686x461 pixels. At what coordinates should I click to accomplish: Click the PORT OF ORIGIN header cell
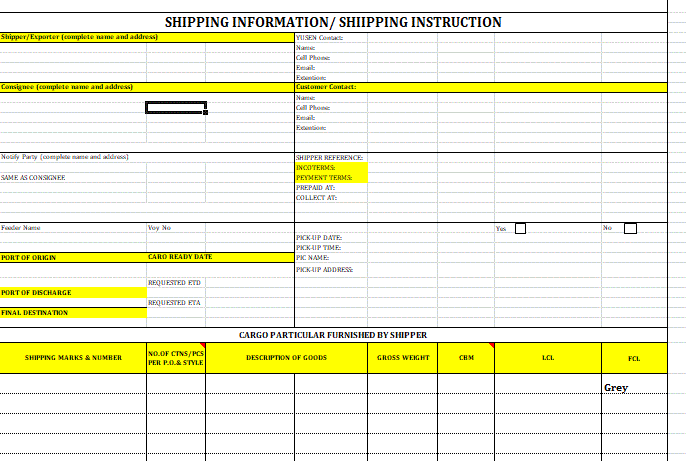point(74,258)
